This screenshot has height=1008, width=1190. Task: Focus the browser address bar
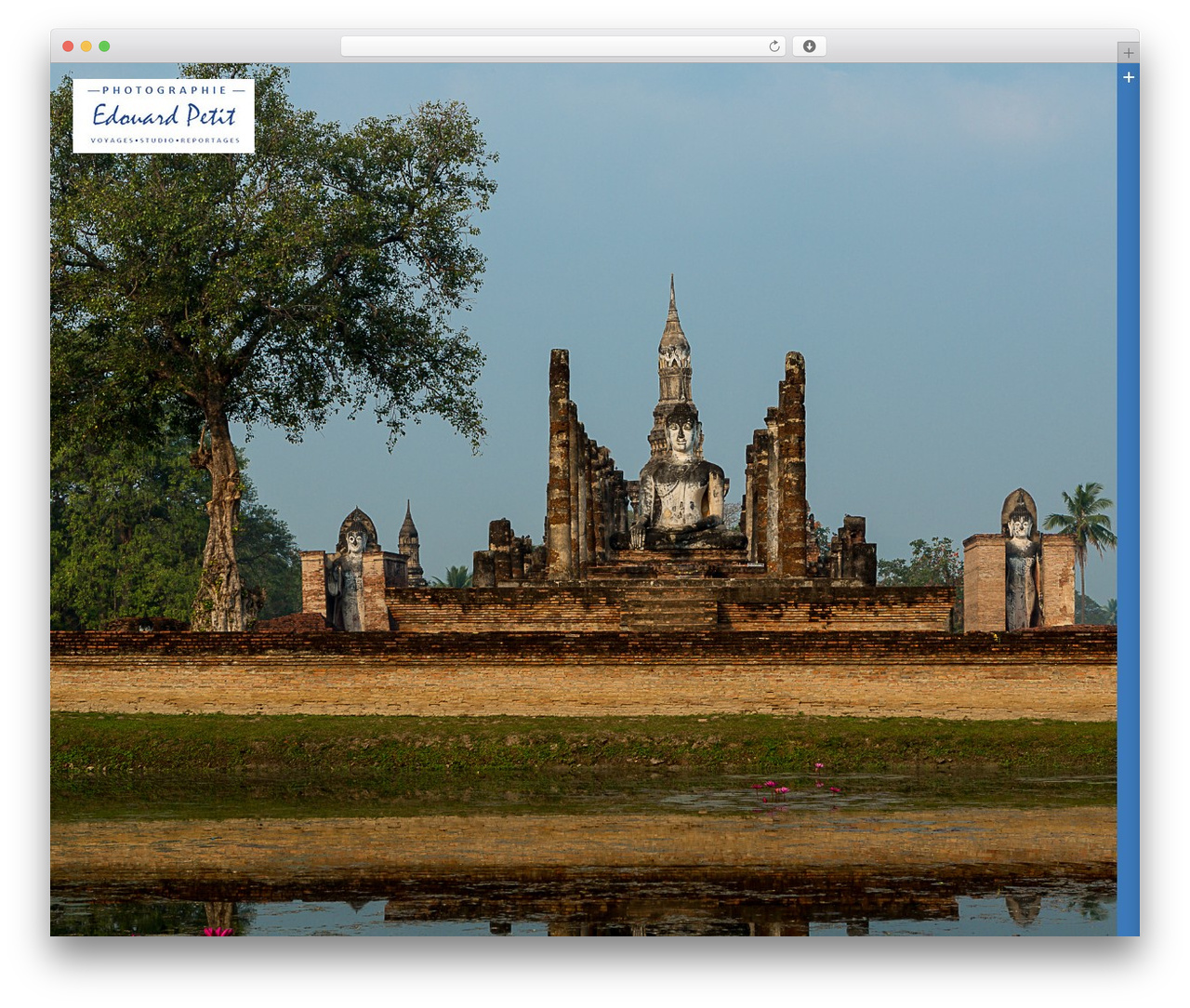click(x=563, y=46)
